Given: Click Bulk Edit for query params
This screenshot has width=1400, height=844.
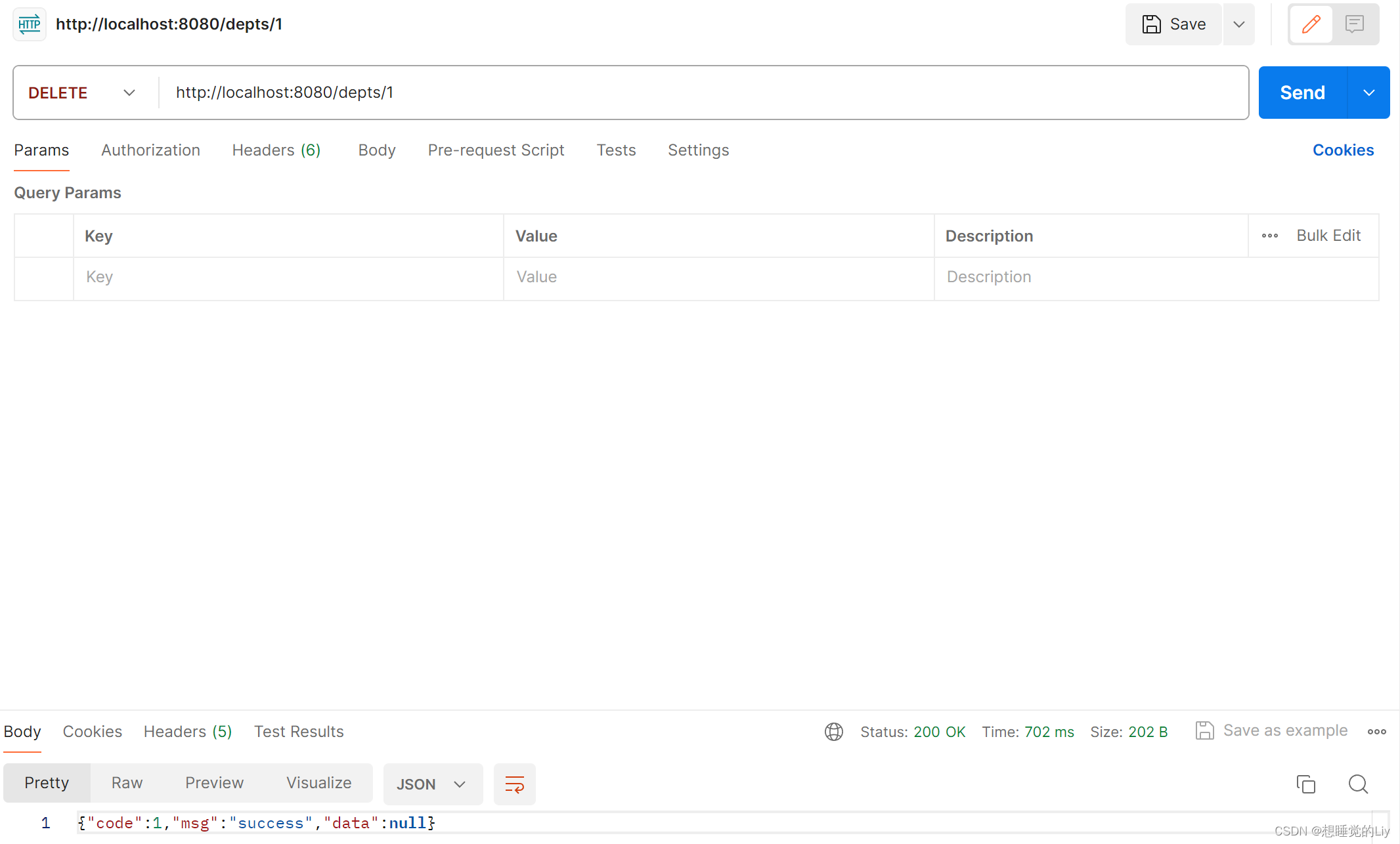Looking at the screenshot, I should tap(1328, 235).
